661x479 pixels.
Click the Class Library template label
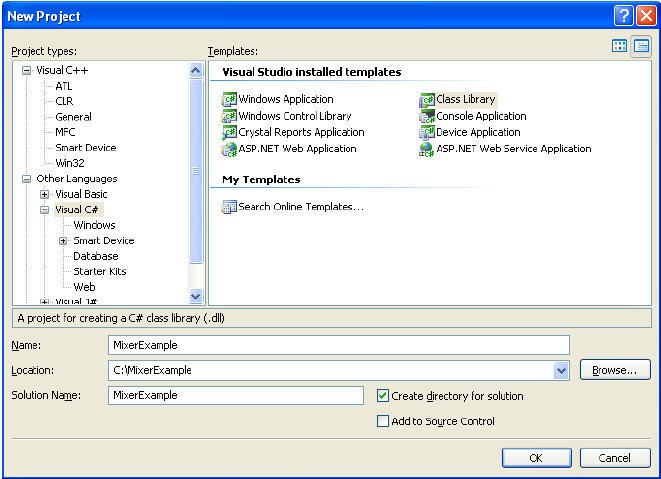pyautogui.click(x=466, y=100)
